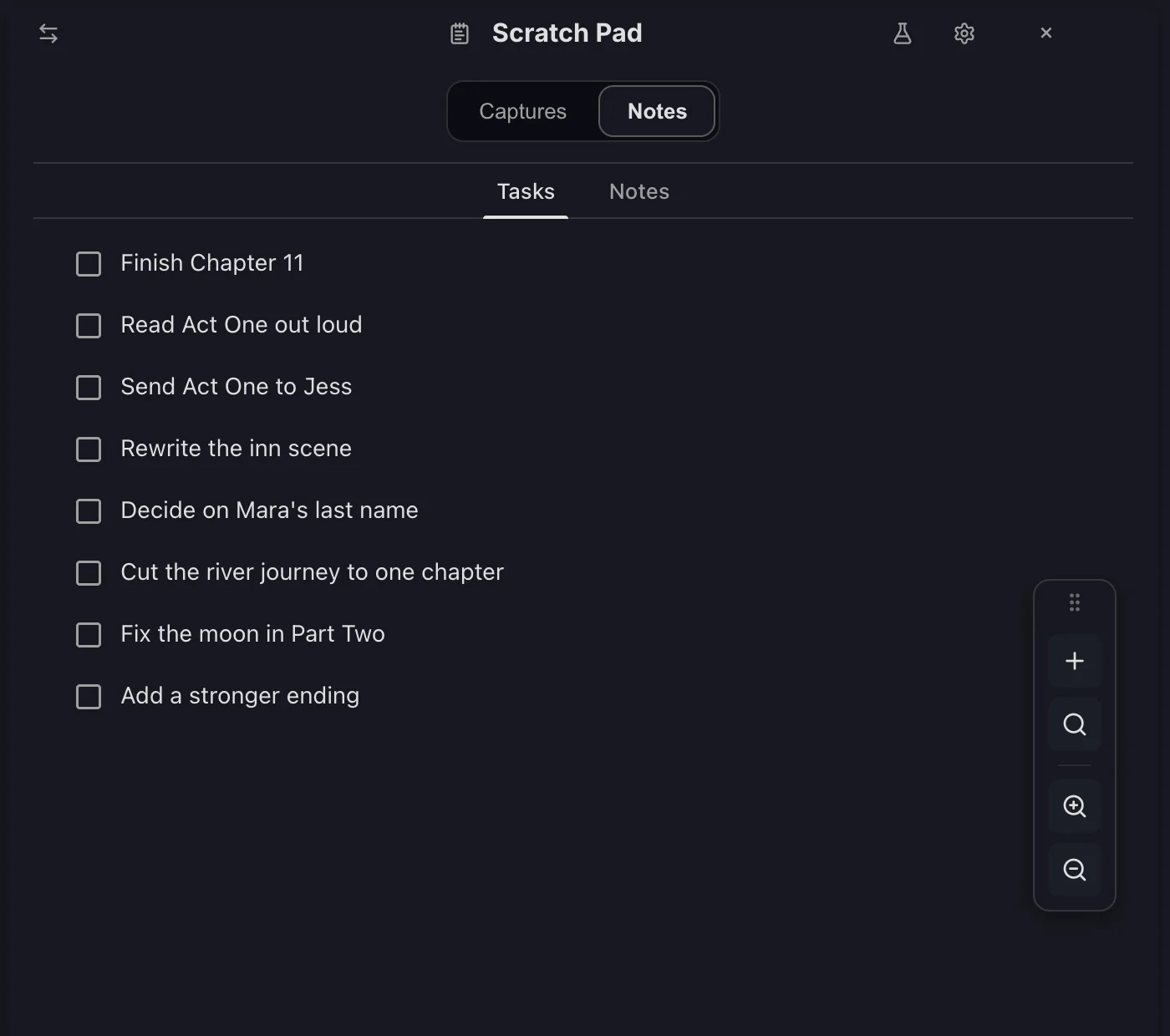Open search with the magnifier icon

(1075, 724)
